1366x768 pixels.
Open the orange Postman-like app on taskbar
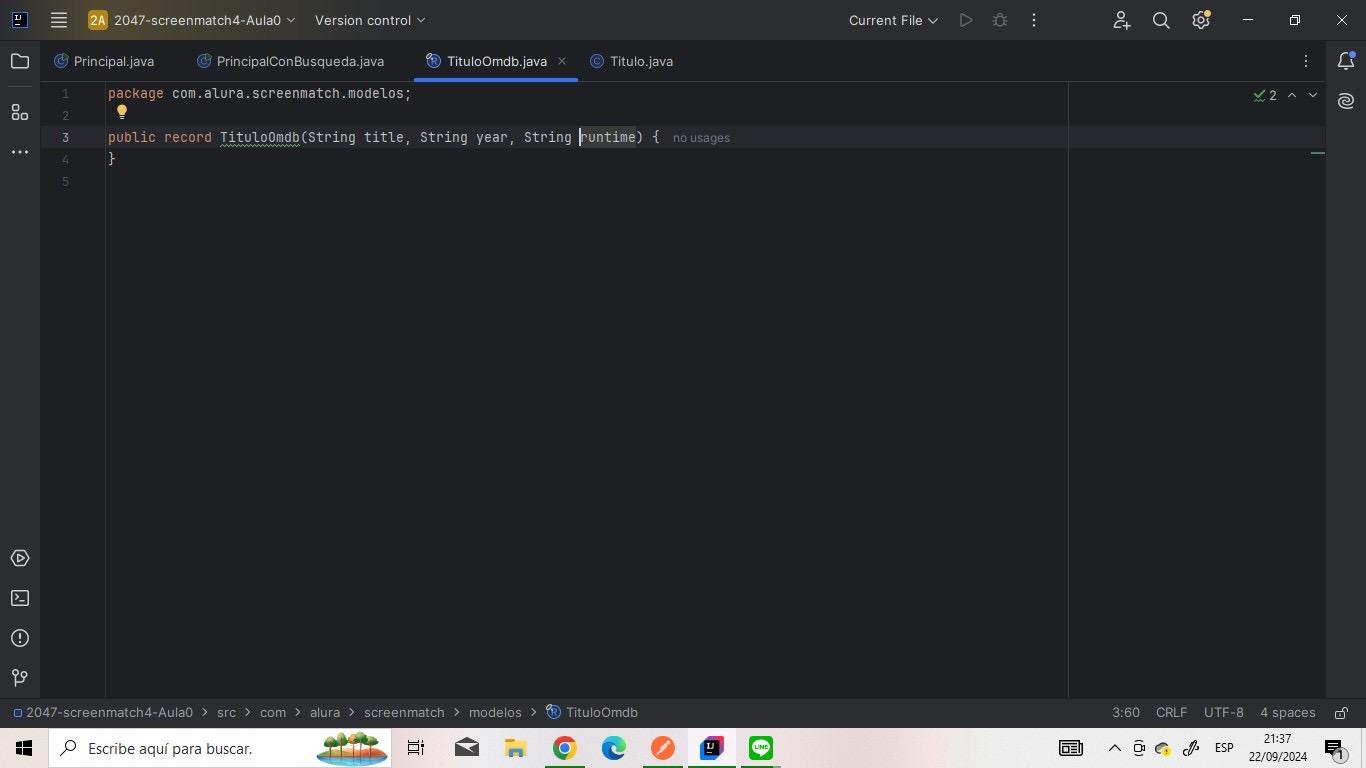click(662, 748)
